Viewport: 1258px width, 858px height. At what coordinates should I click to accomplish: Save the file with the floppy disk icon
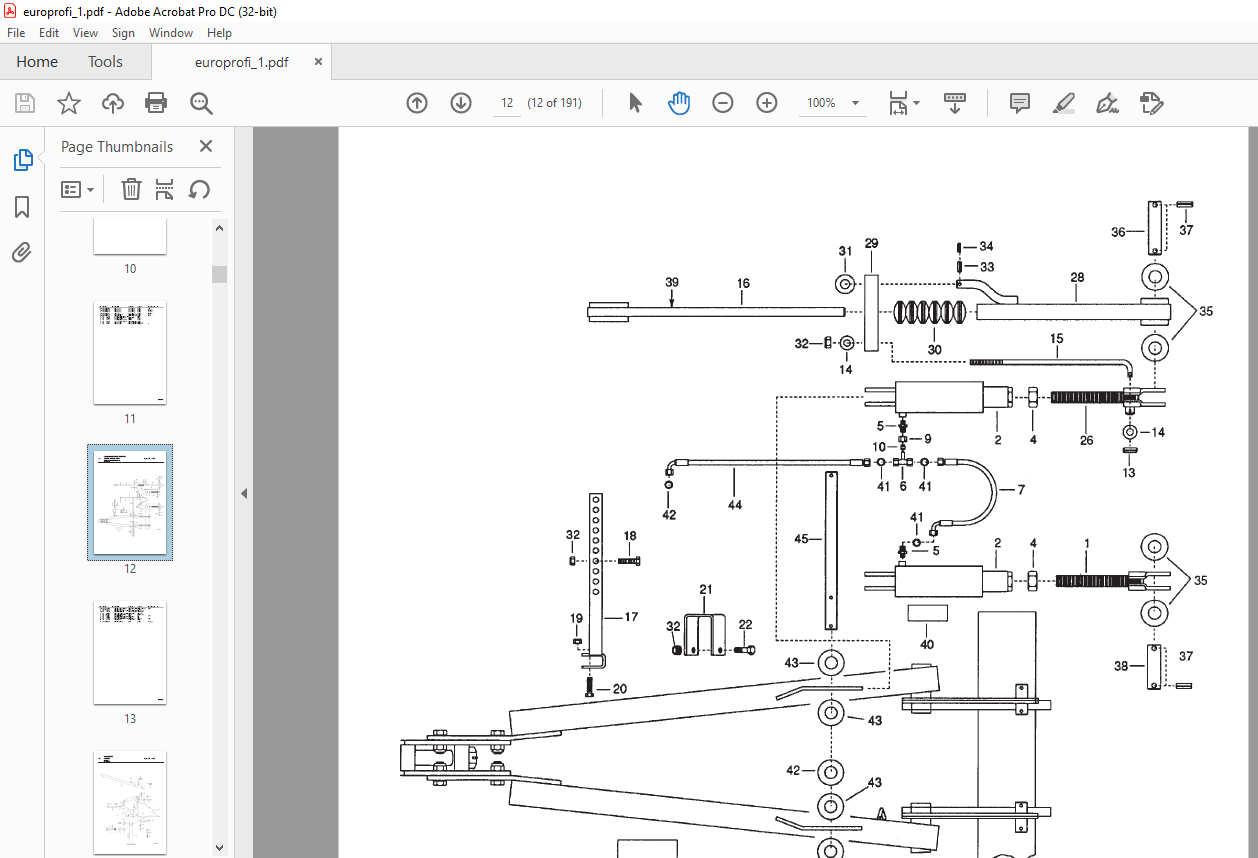pos(25,103)
